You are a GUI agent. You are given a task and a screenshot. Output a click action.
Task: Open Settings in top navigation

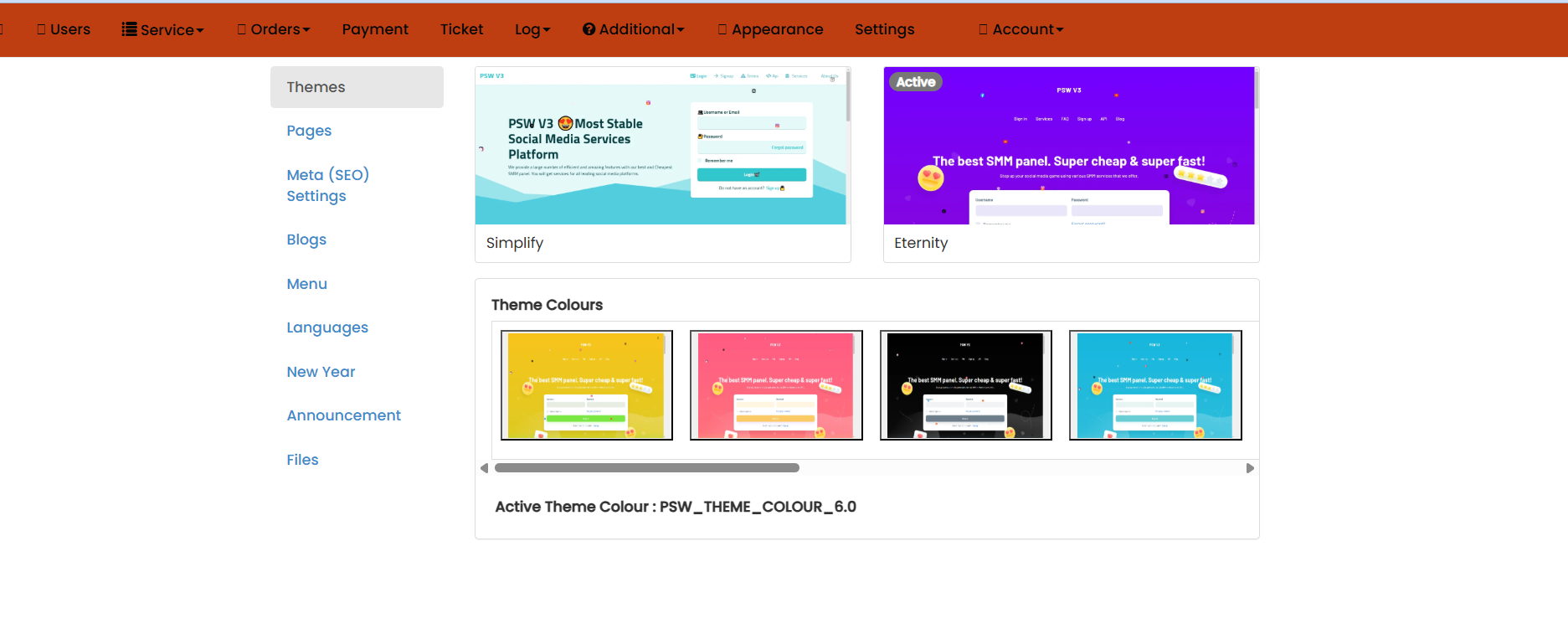tap(884, 29)
